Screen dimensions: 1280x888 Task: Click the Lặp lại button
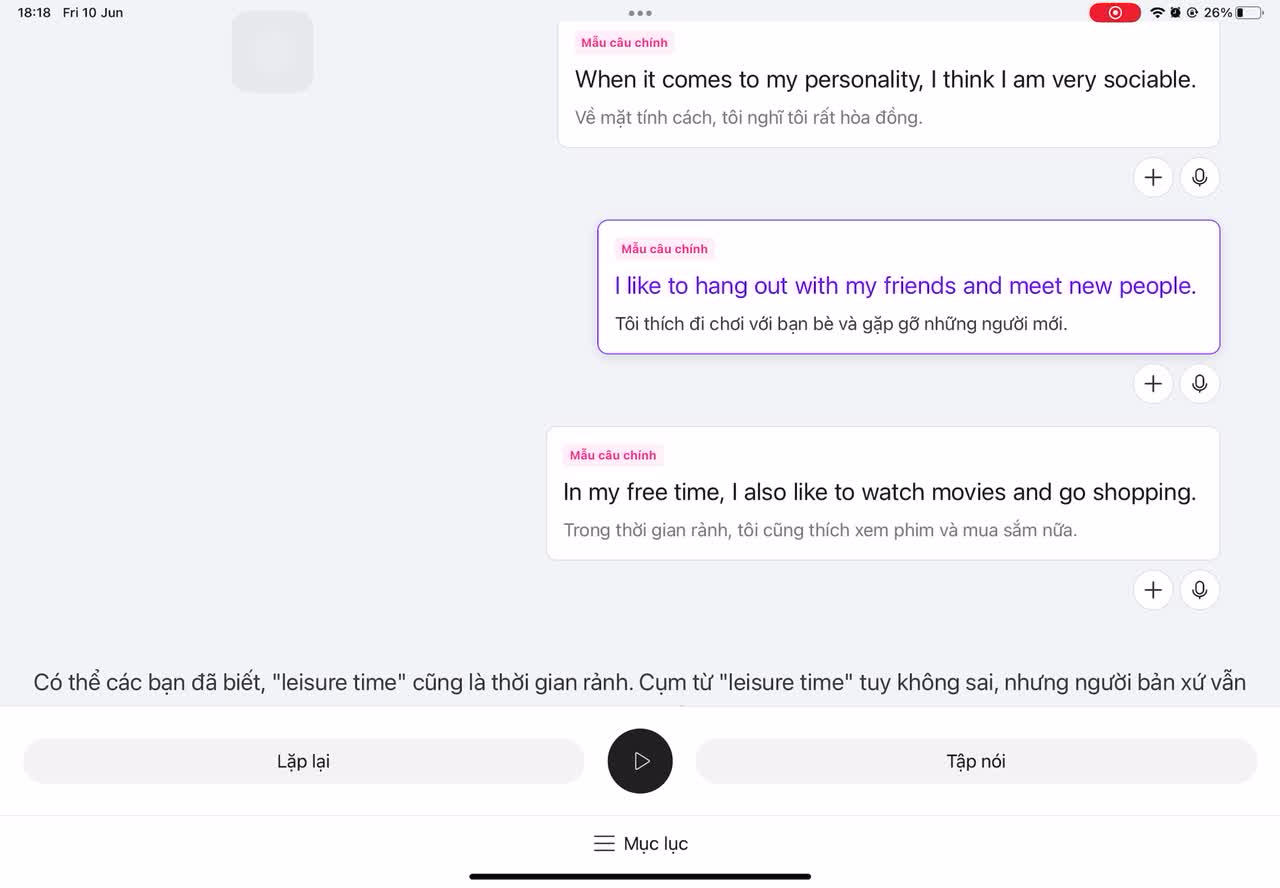coord(303,761)
